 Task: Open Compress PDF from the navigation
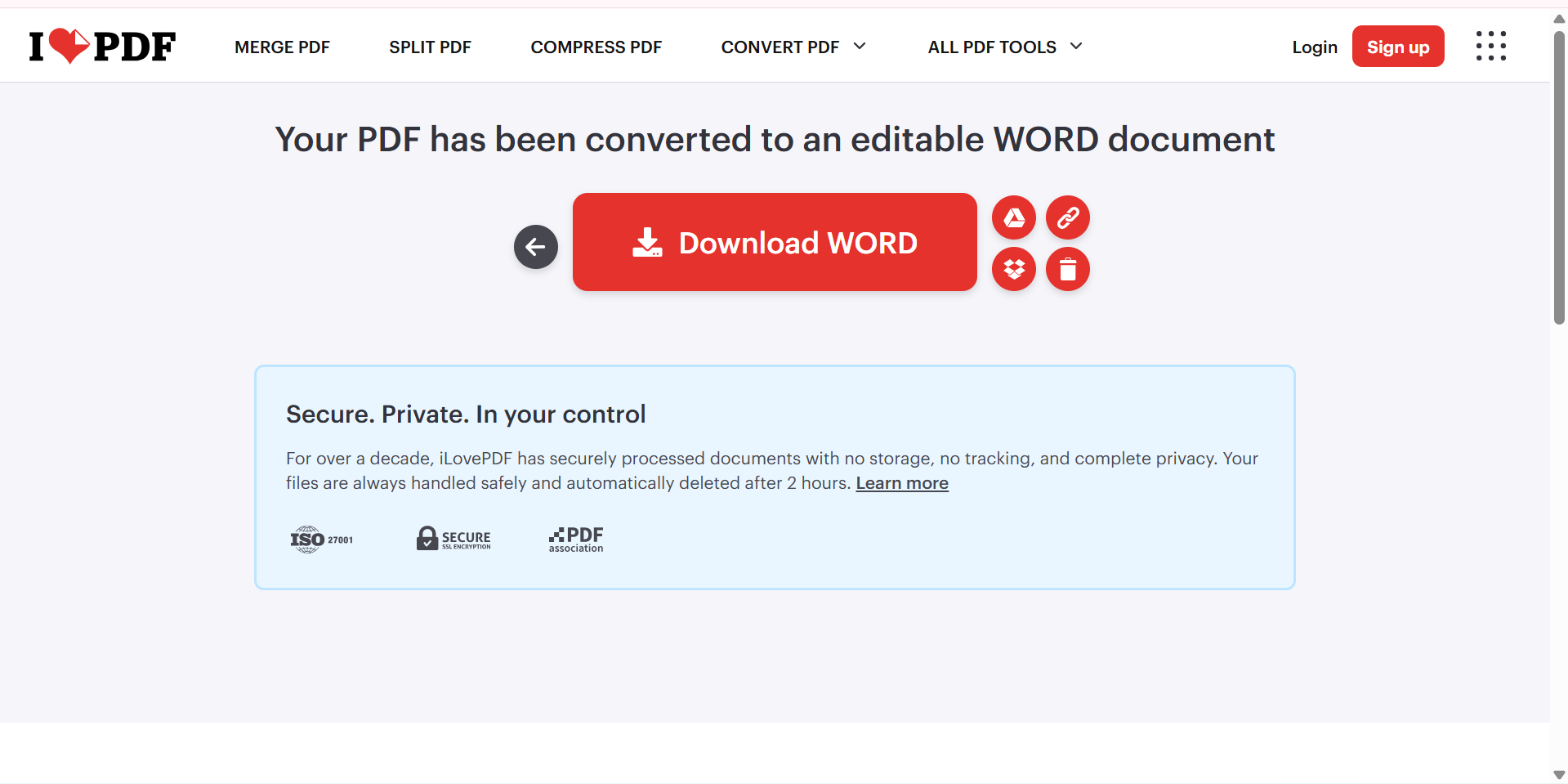(596, 47)
